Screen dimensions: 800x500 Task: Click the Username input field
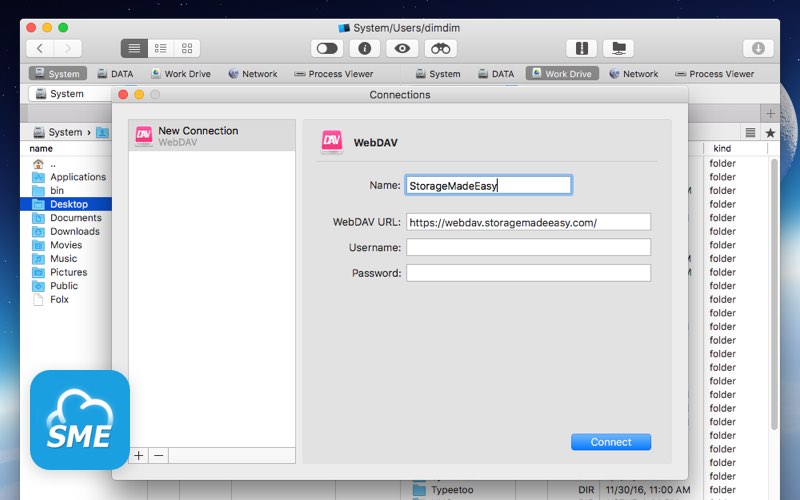tap(528, 247)
